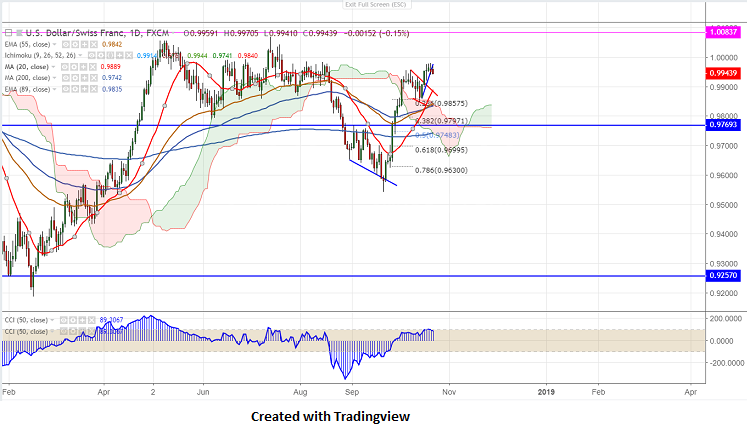Click the flag icon beside U.S. Dollar/Swiss Franc
The height and width of the screenshot is (429, 747).
[19, 33]
